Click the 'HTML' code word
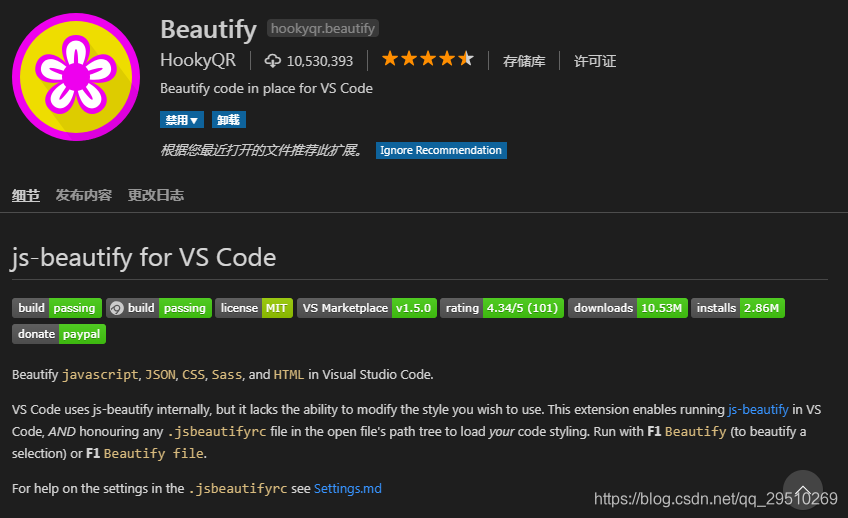Image resolution: width=848 pixels, height=518 pixels. [x=289, y=375]
